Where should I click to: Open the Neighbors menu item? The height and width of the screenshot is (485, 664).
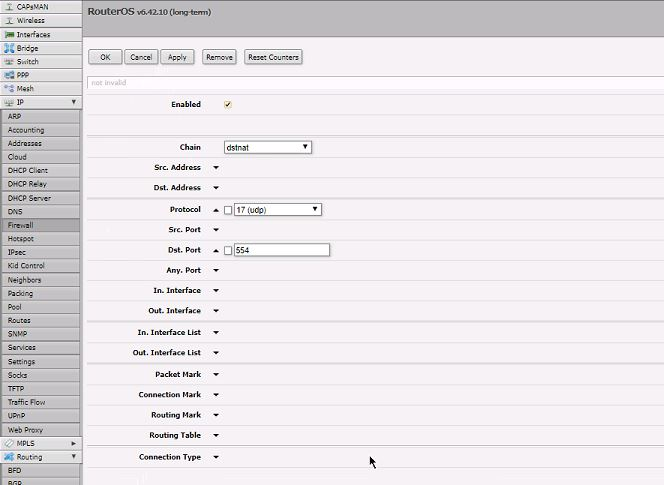click(x=41, y=280)
